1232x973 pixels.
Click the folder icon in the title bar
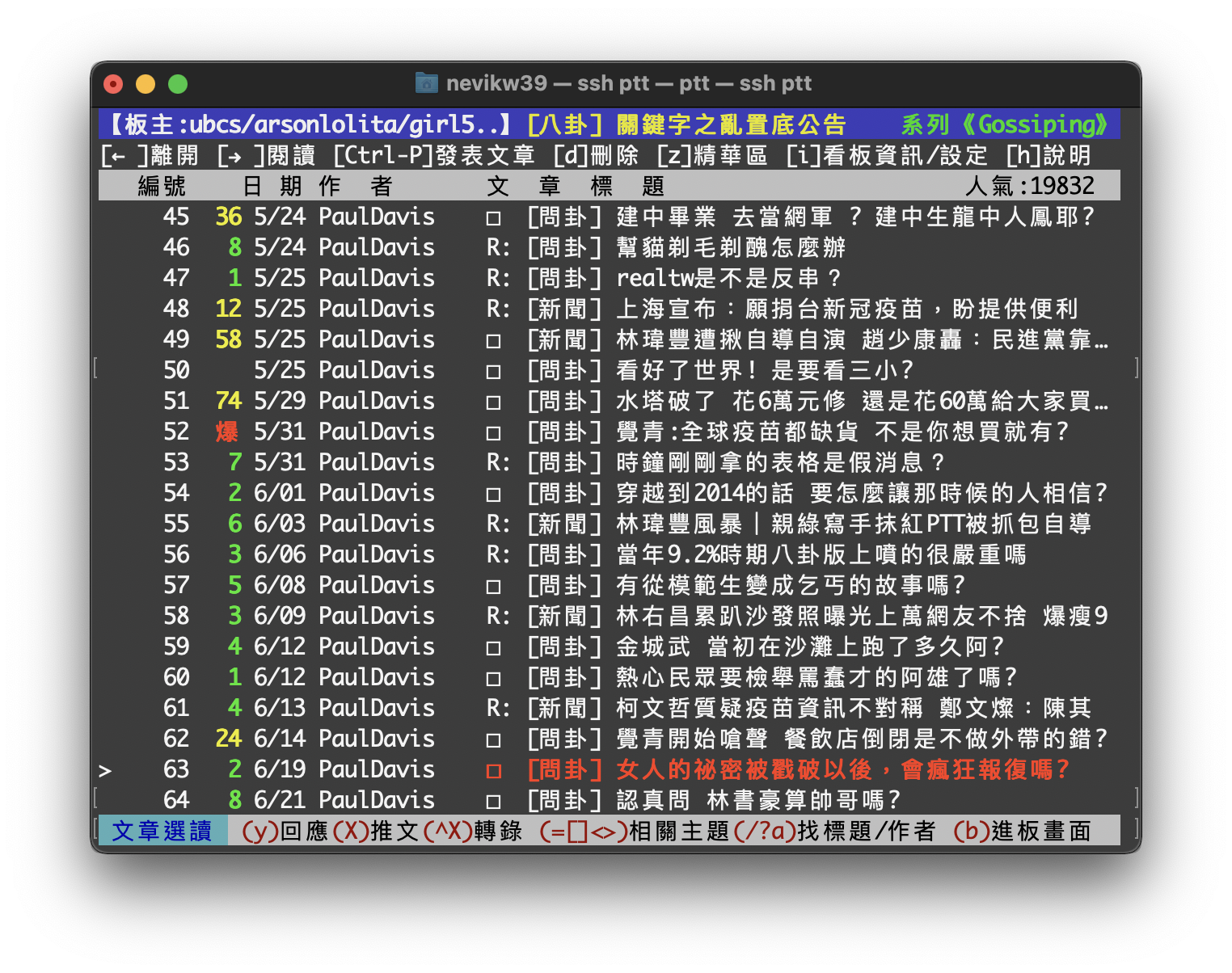pos(426,82)
